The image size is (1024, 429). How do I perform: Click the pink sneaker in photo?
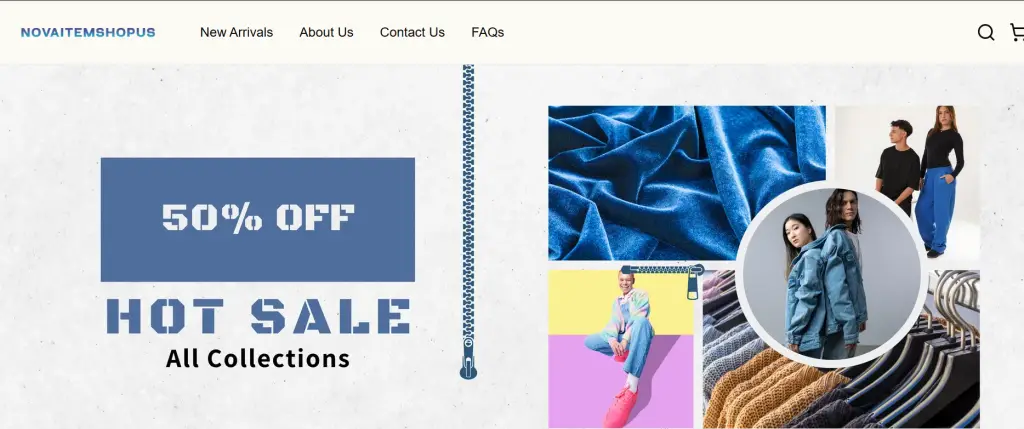(x=620, y=406)
